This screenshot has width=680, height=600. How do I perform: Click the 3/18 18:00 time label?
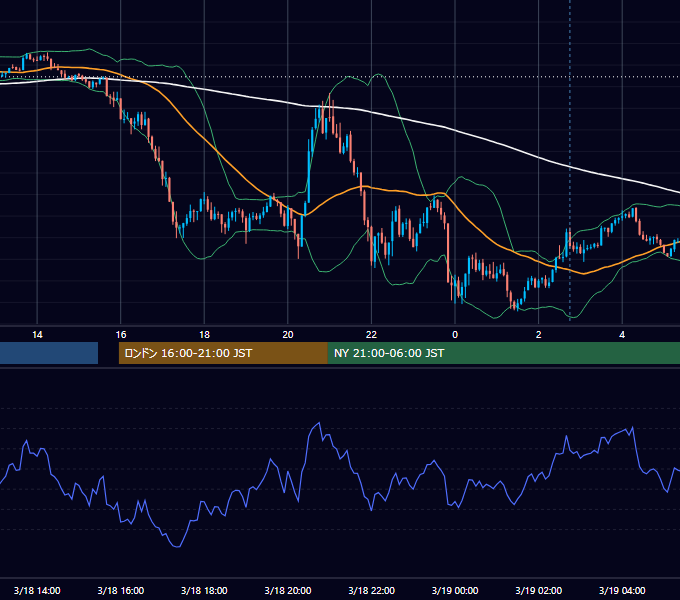[204, 590]
